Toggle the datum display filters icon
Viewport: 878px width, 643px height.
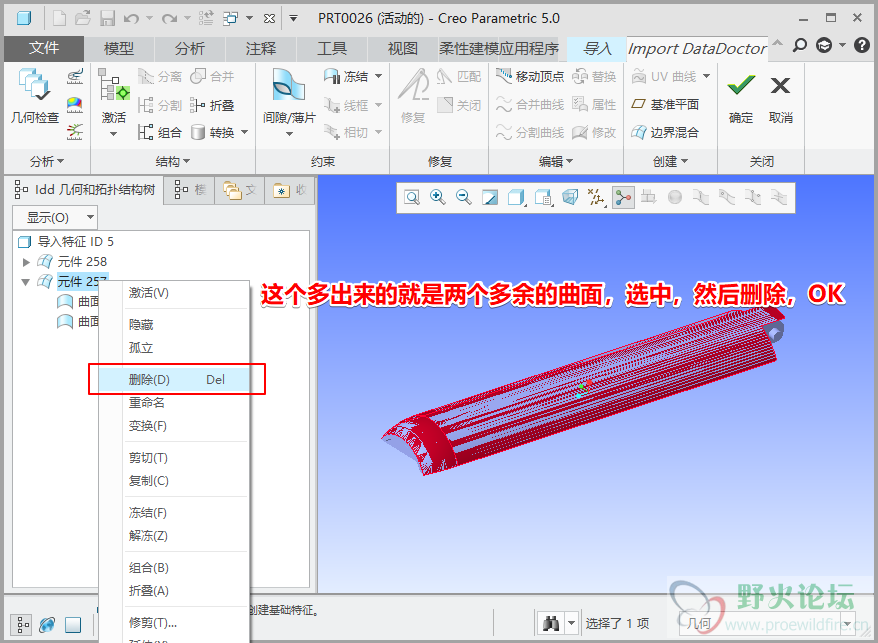tap(596, 197)
